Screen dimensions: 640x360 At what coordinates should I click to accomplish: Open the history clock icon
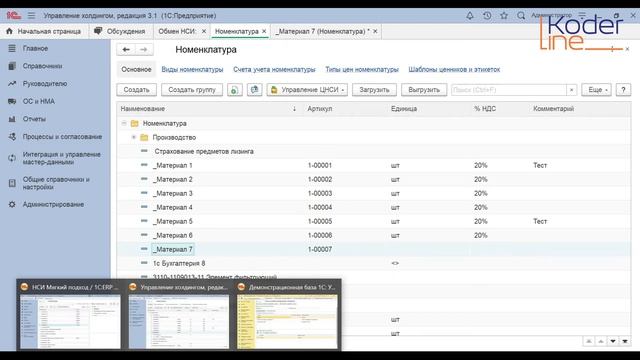487,16
